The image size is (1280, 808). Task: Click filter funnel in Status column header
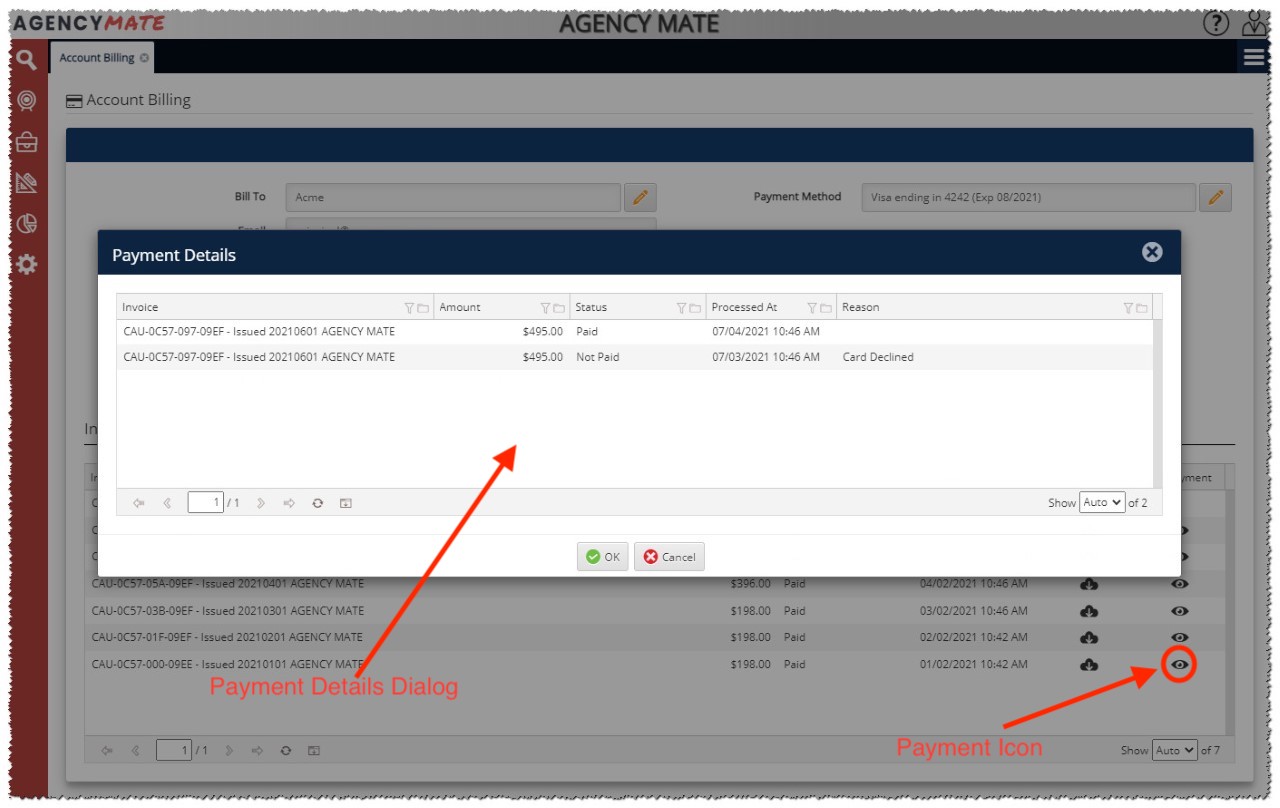682,308
